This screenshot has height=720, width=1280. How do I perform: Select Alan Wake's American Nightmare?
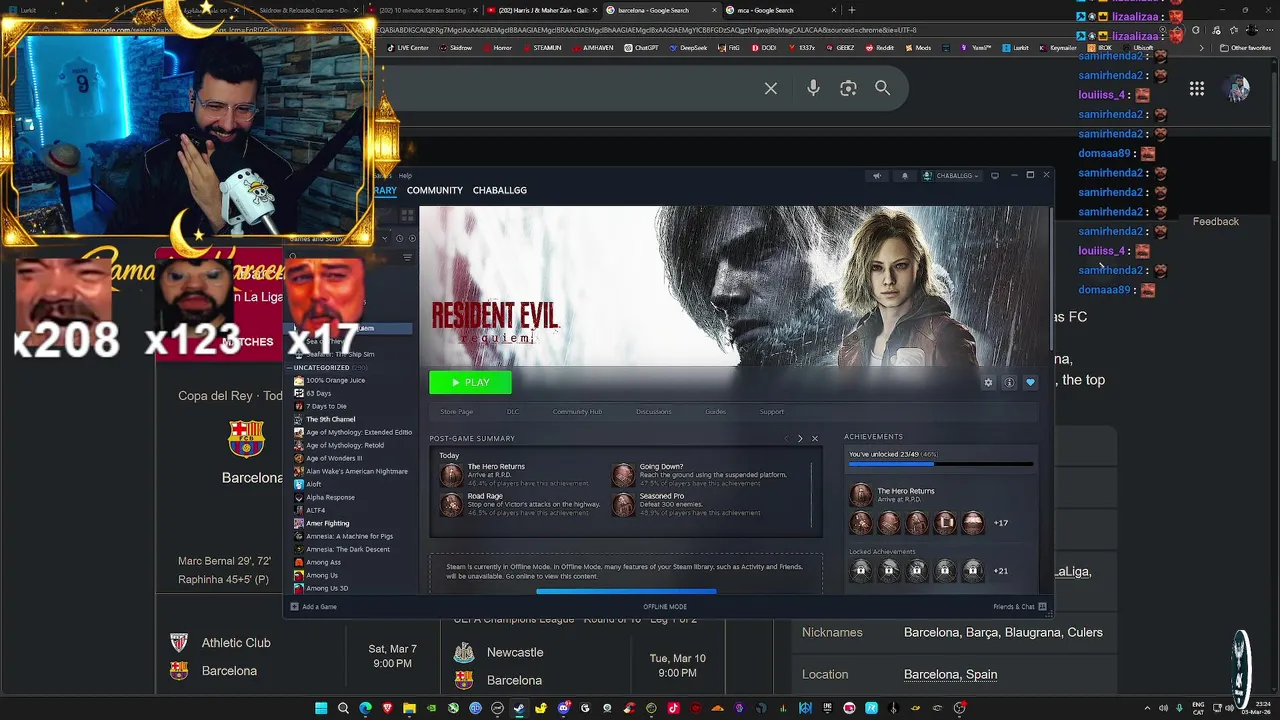pyautogui.click(x=357, y=471)
